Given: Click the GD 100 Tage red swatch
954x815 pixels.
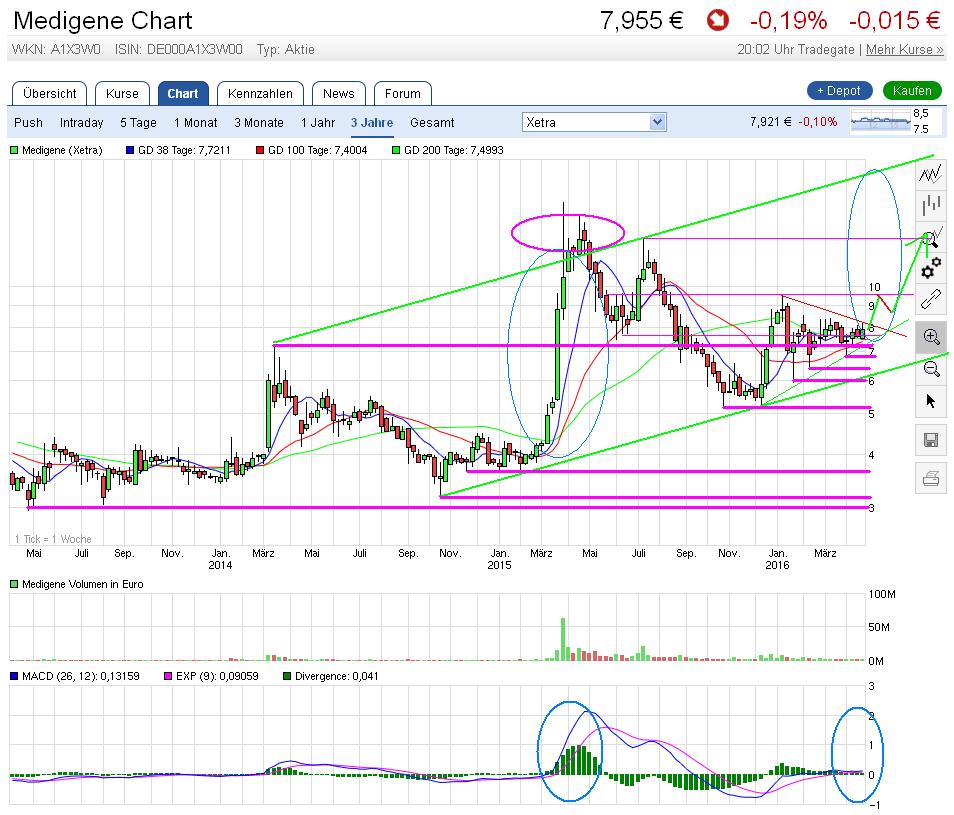Looking at the screenshot, I should pos(260,150).
